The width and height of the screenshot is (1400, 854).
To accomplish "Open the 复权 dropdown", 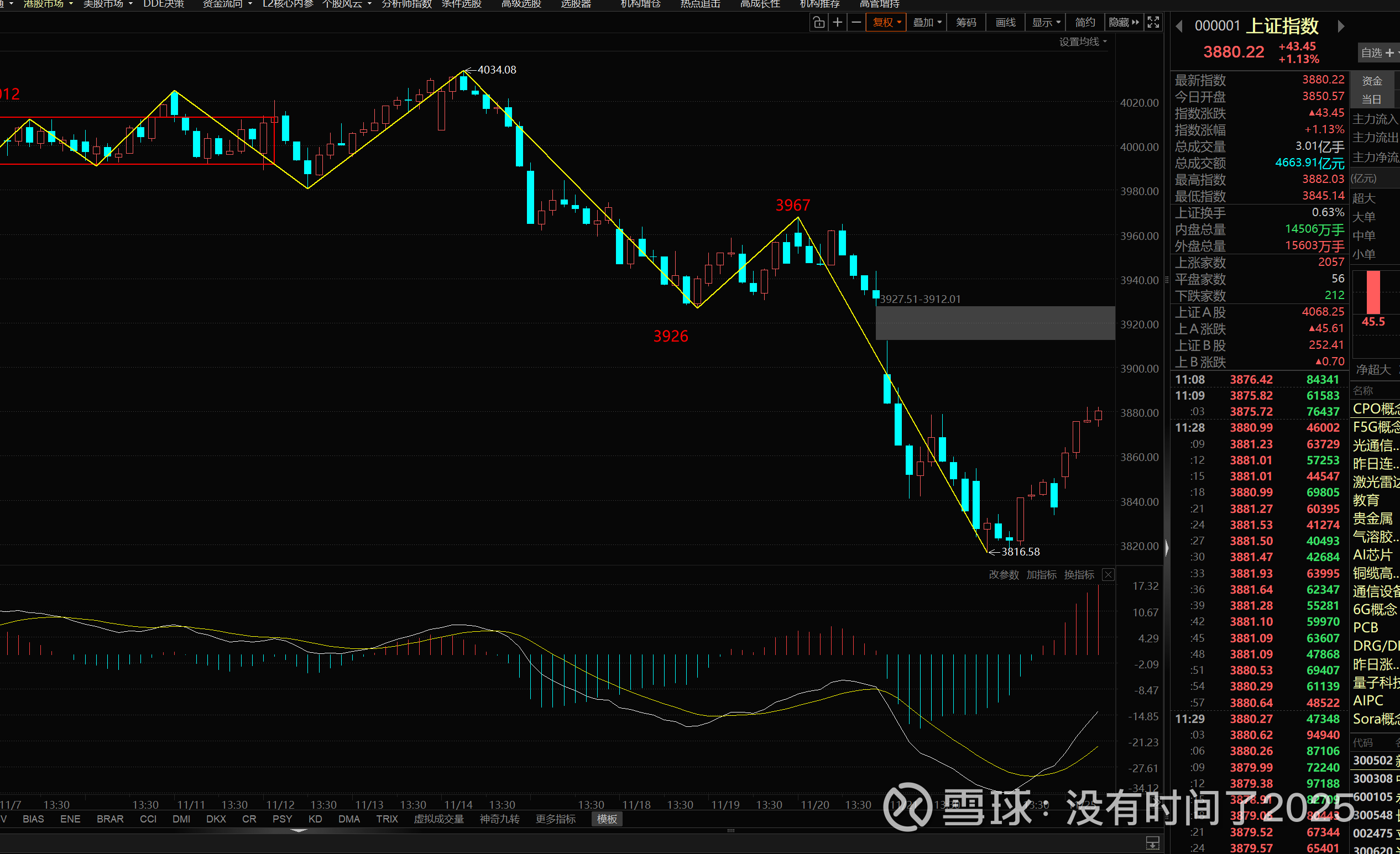I will point(886,23).
